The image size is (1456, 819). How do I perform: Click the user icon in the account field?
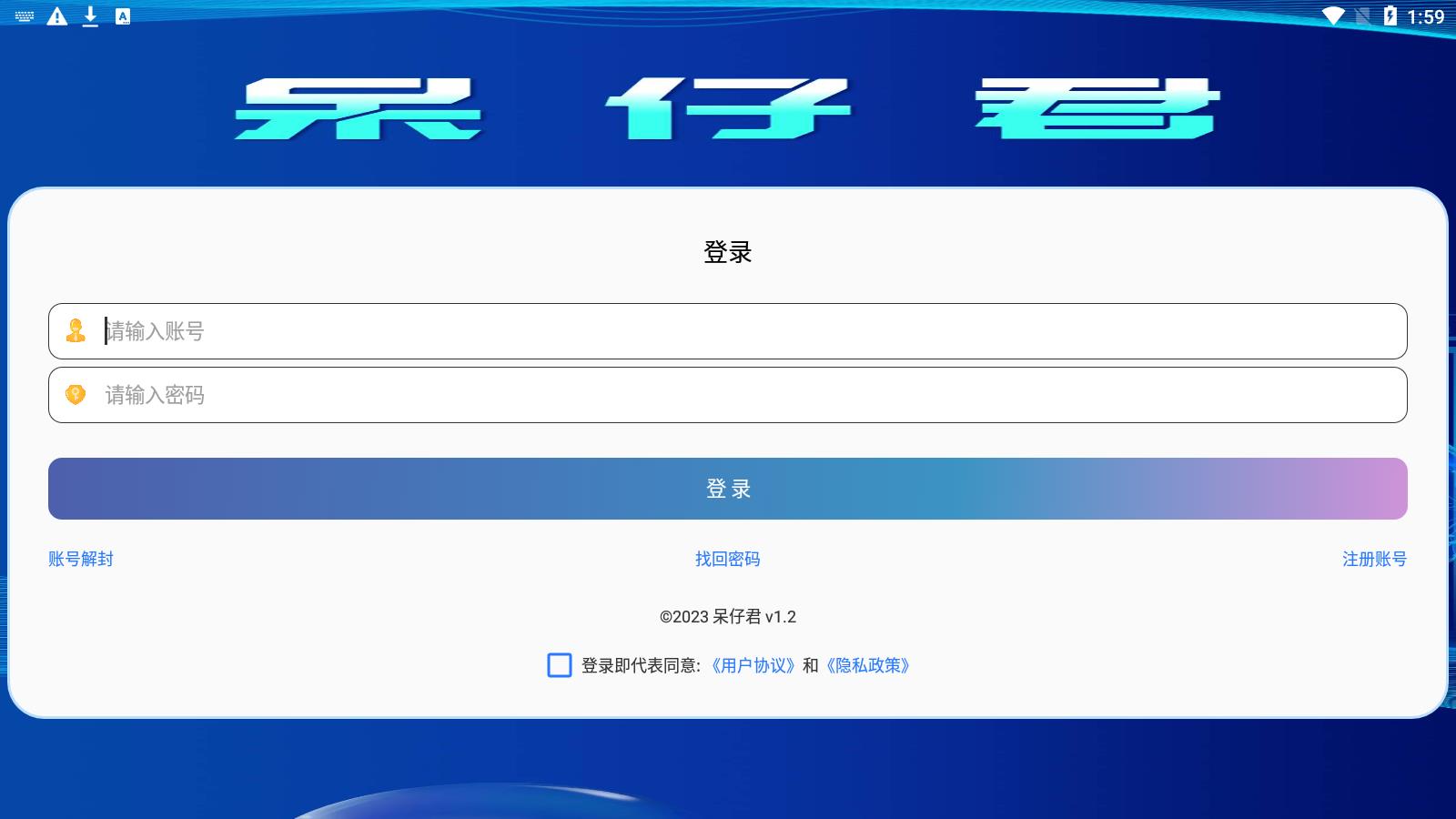(x=76, y=331)
